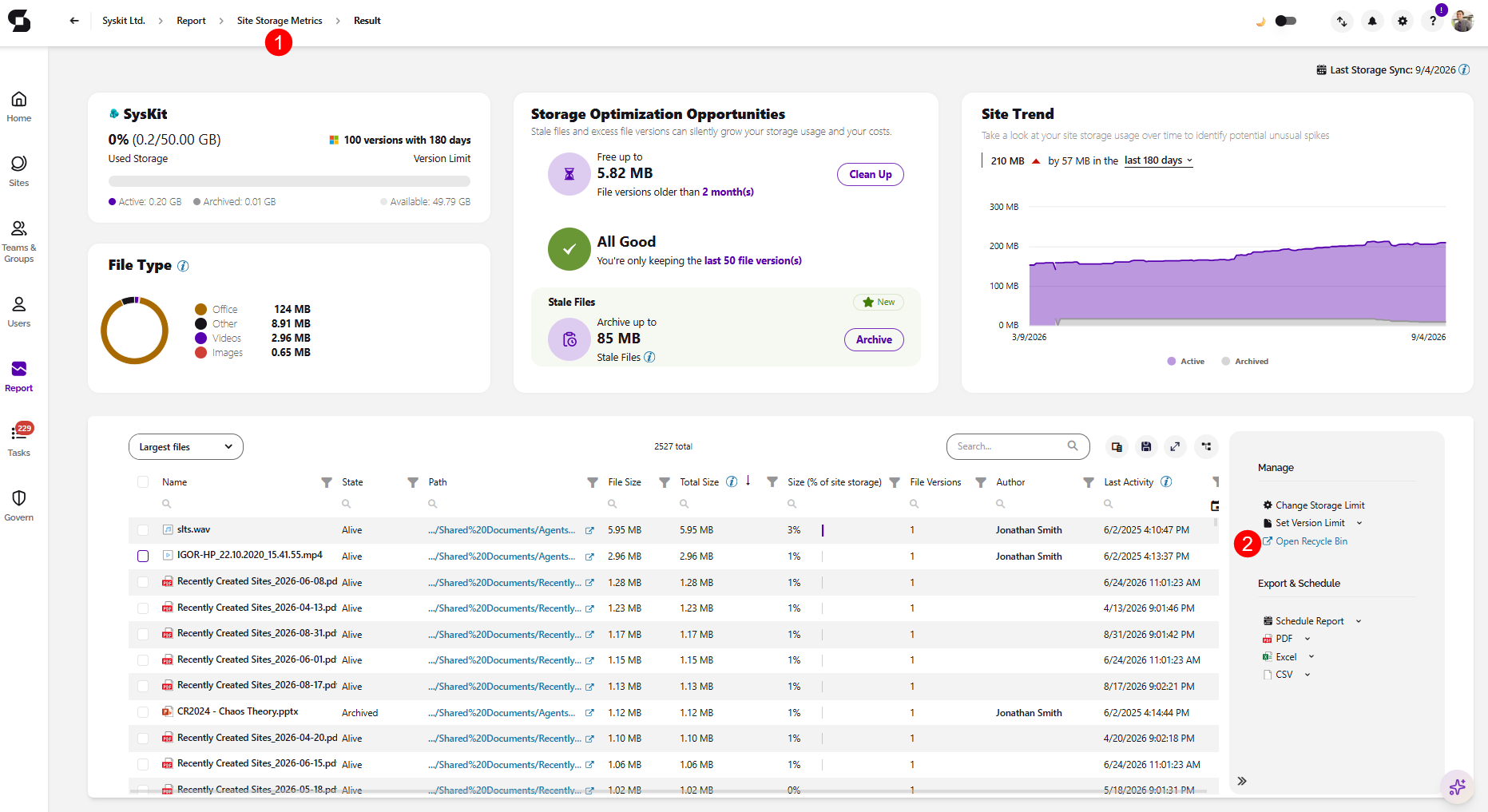Go to Site Storage Metrics breadcrumb
Viewport: 1488px width, 812px height.
[280, 21]
